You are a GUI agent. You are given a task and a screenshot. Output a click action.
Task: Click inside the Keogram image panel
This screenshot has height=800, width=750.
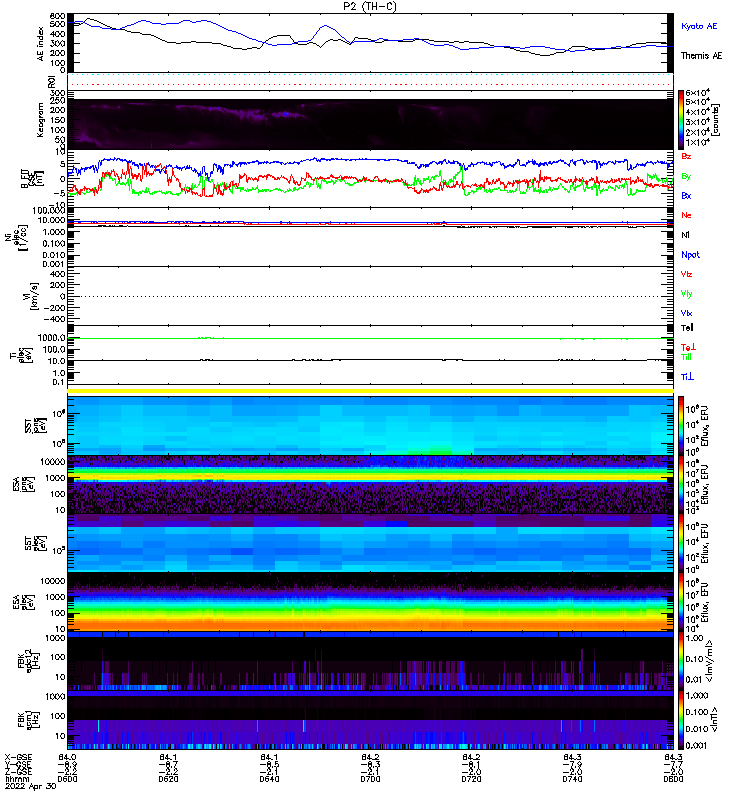coord(370,124)
